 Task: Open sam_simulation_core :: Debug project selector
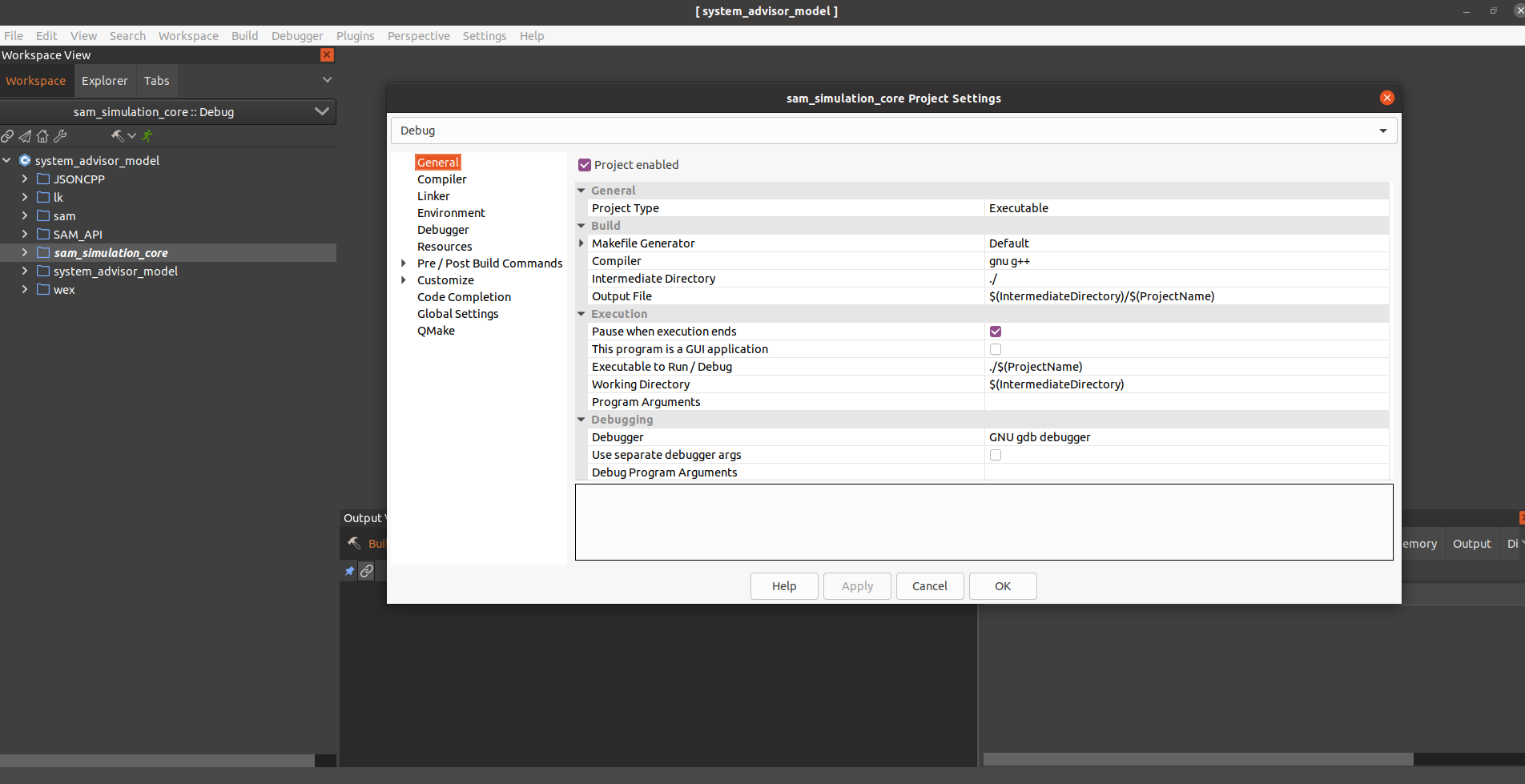tap(167, 112)
